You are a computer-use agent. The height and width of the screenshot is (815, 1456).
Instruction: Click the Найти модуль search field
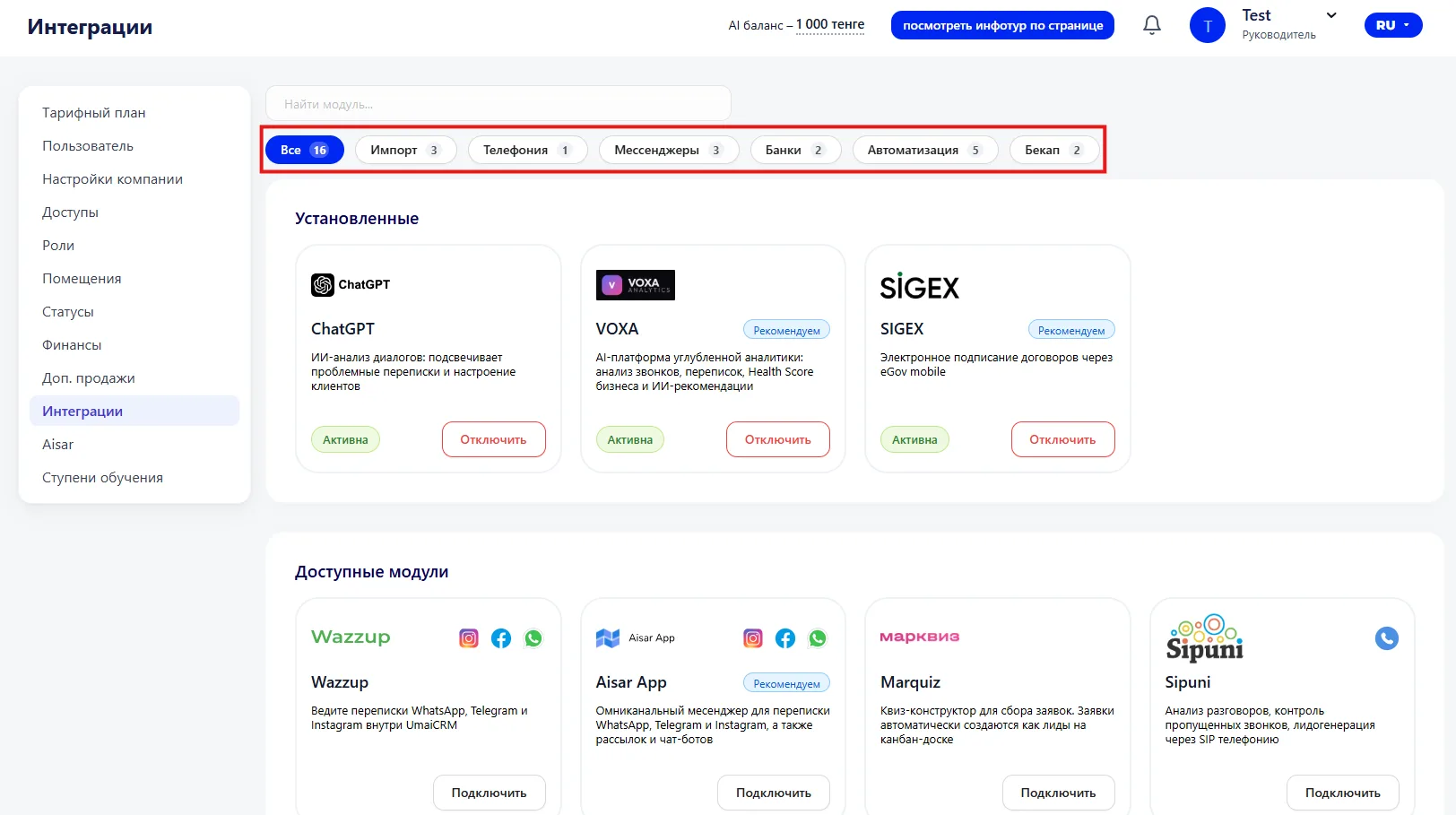click(x=498, y=104)
